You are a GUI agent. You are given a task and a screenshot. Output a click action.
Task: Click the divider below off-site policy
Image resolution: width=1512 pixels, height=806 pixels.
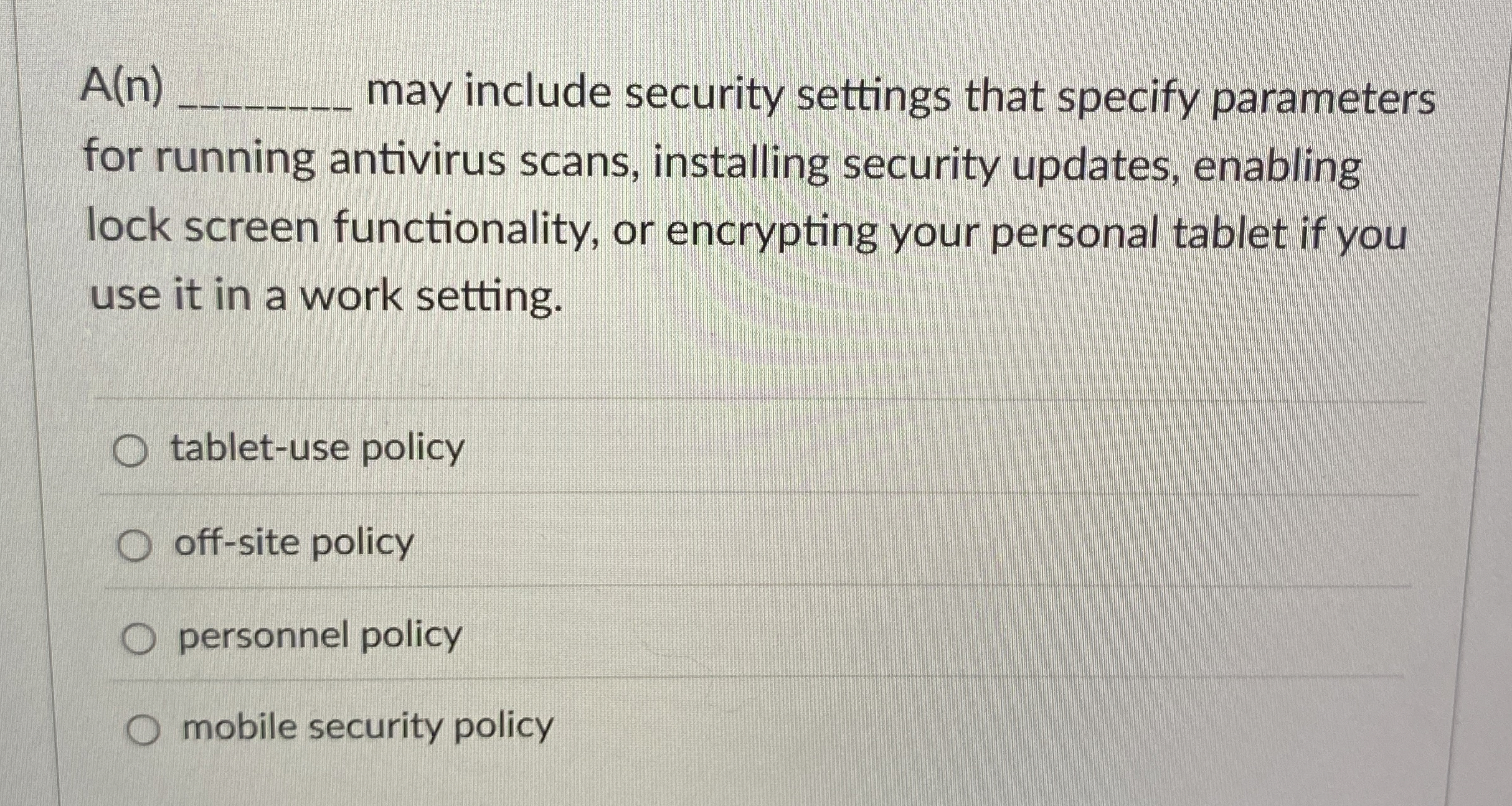[747, 587]
